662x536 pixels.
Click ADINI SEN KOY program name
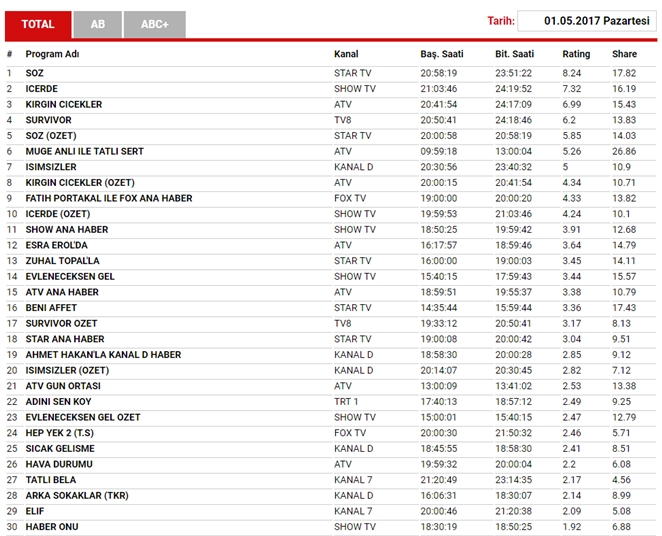[58, 401]
